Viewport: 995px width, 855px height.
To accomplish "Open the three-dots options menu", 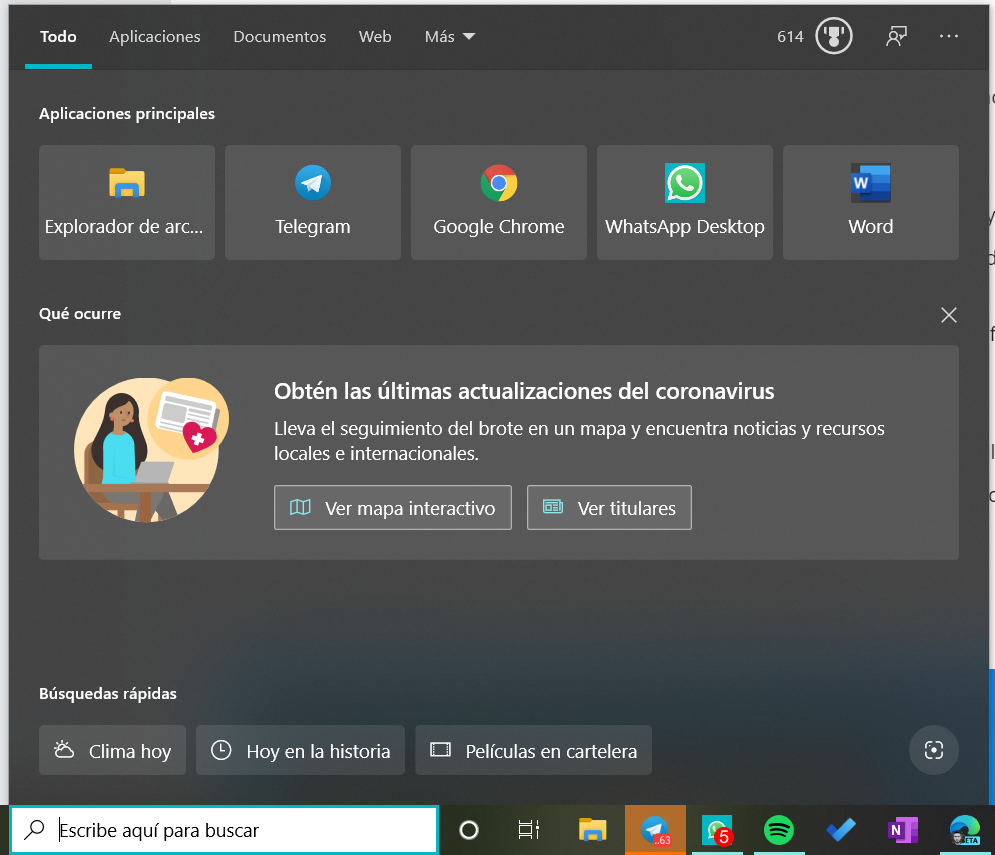I will click(949, 36).
